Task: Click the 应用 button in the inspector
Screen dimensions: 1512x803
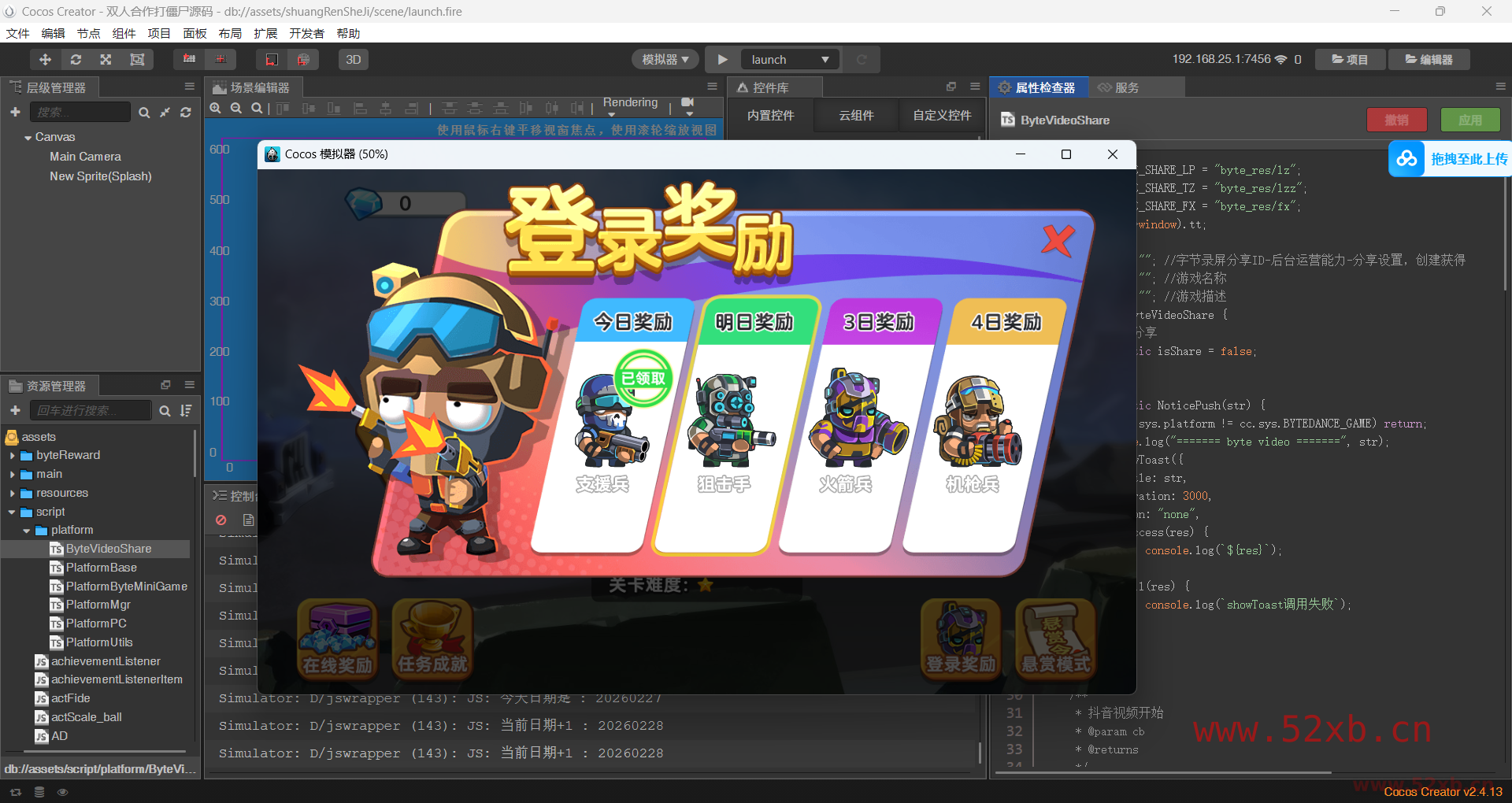Action: click(1470, 120)
